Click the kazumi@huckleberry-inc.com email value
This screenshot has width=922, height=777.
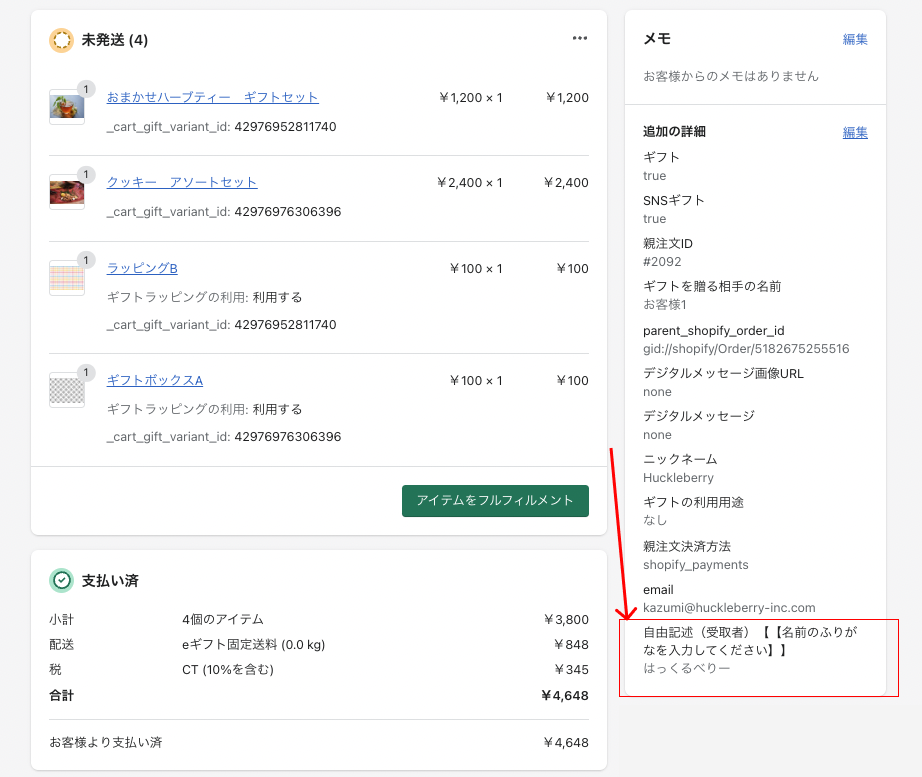(x=729, y=607)
